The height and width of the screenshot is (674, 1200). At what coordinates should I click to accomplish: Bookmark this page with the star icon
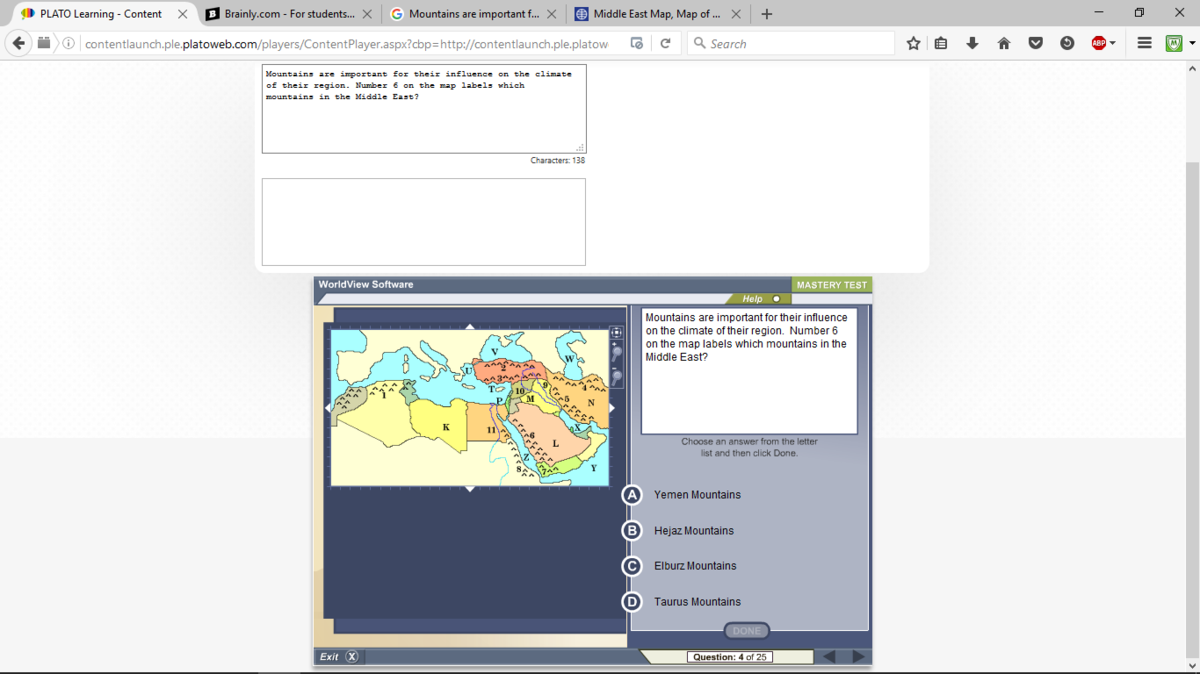pyautogui.click(x=913, y=43)
